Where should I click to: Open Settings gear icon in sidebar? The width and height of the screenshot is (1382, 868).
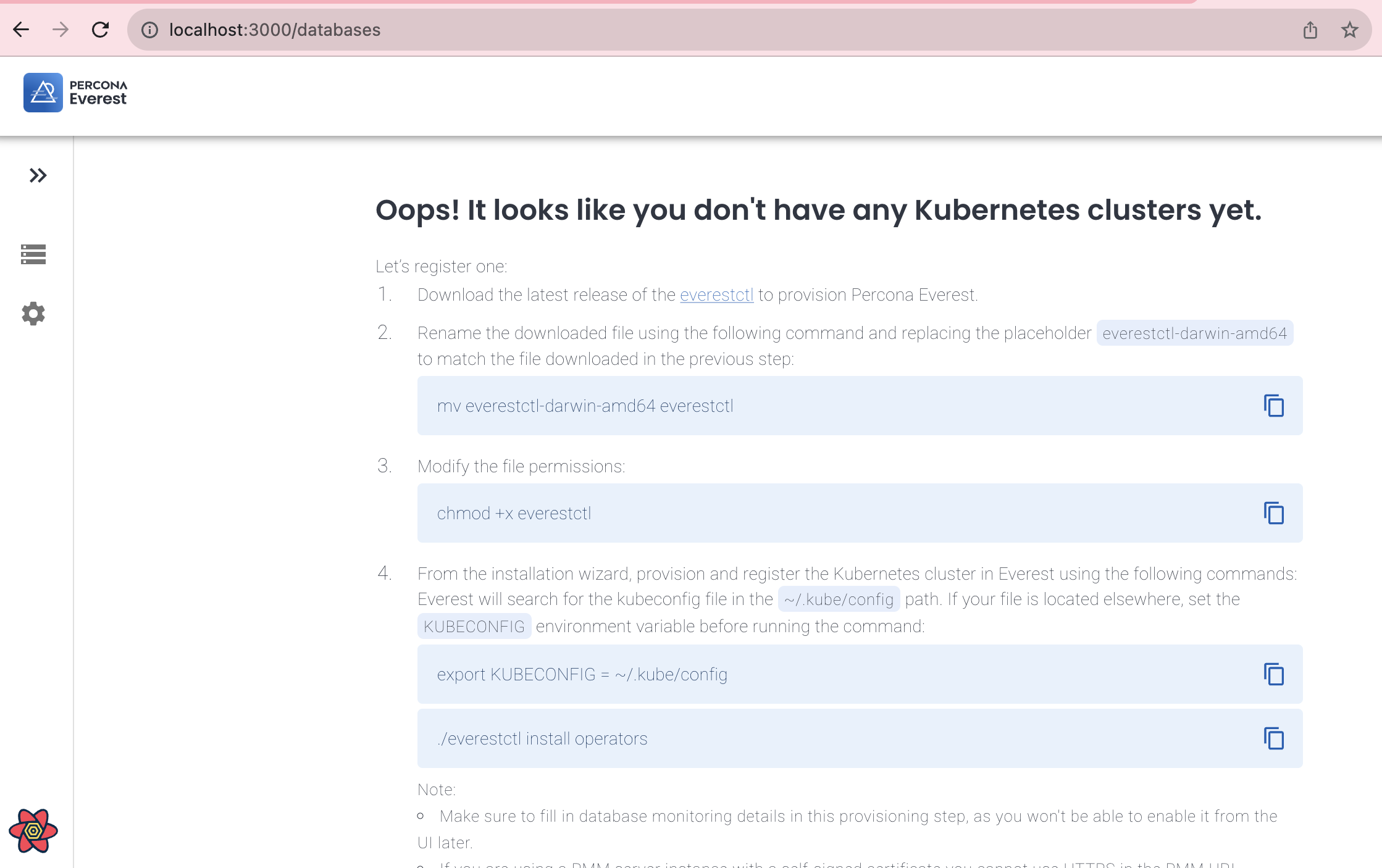[33, 314]
